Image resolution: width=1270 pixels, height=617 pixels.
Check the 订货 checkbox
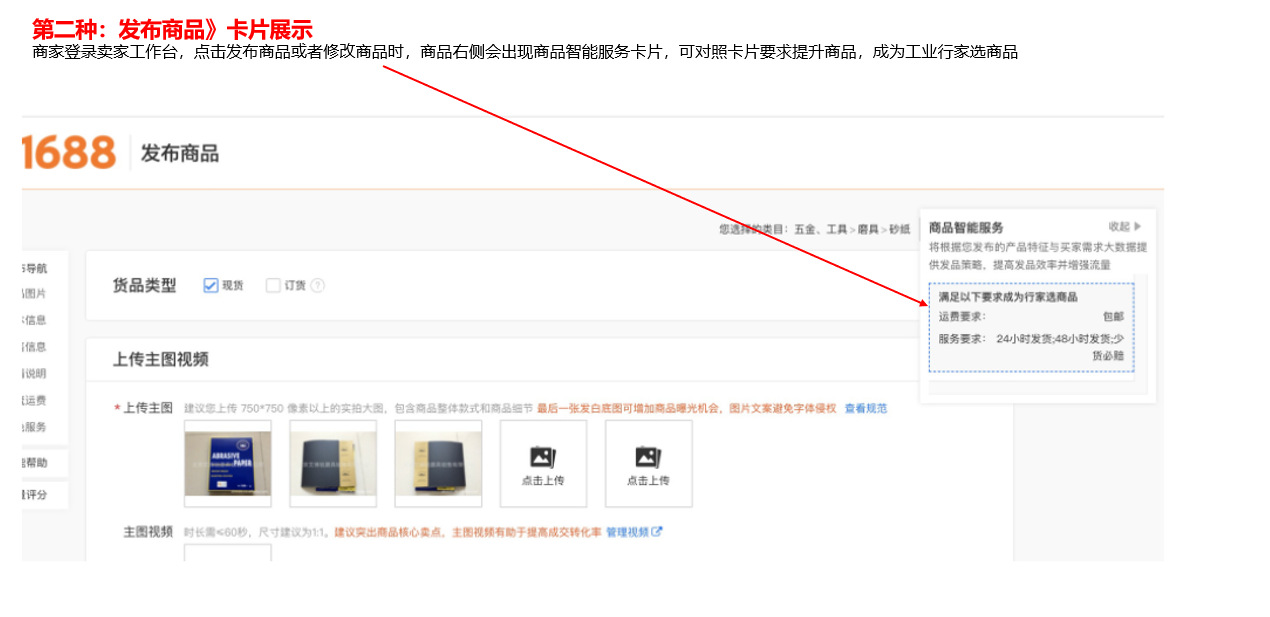click(273, 286)
